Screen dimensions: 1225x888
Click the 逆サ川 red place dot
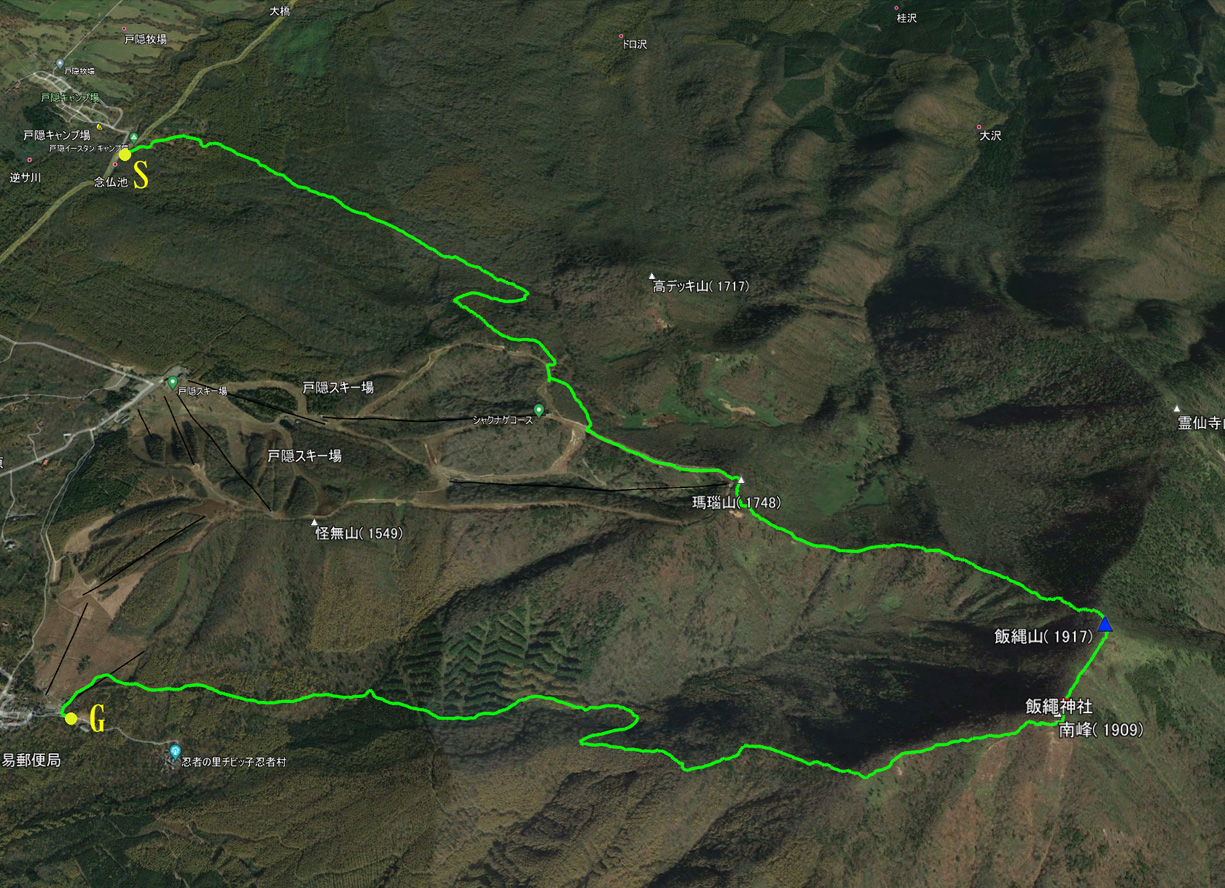click(x=30, y=160)
